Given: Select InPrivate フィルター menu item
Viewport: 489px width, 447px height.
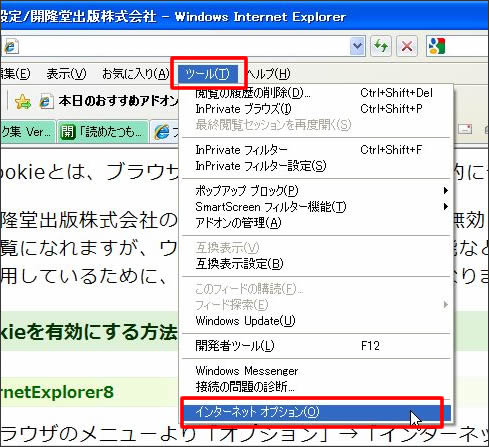Looking at the screenshot, I should [316, 150].
